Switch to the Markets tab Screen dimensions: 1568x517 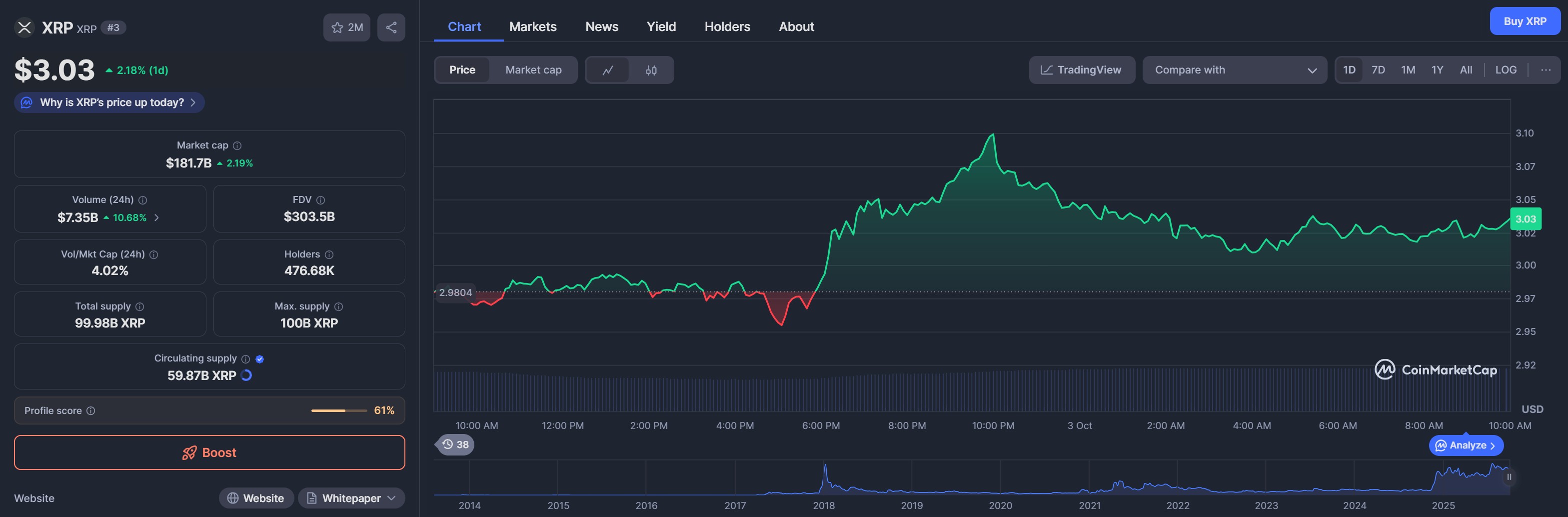(x=532, y=27)
